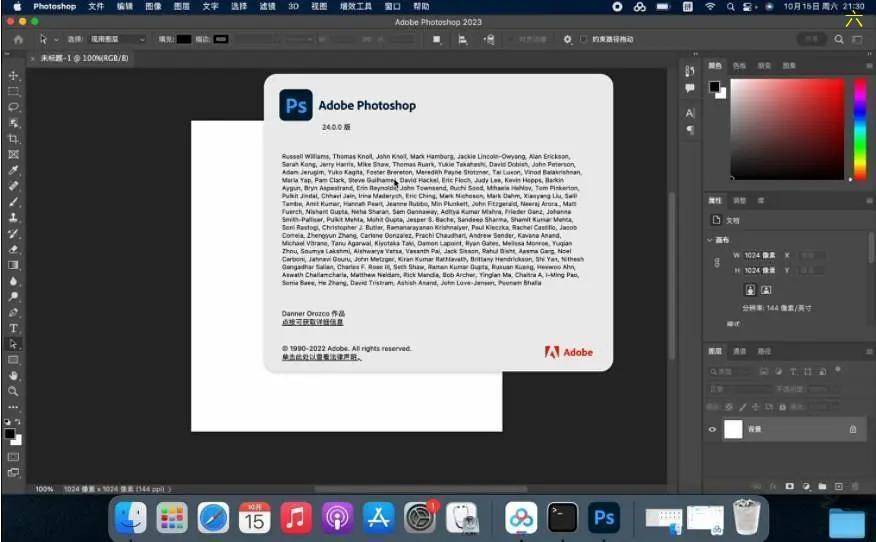Image resolution: width=876 pixels, height=542 pixels.
Task: Open the History panel icon
Action: pyautogui.click(x=690, y=71)
